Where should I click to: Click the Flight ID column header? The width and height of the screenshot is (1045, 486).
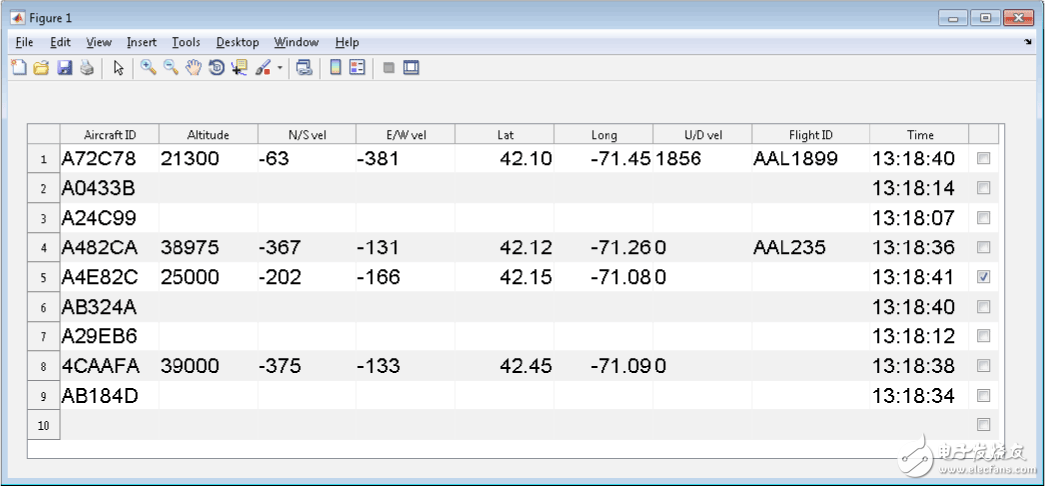pos(810,135)
